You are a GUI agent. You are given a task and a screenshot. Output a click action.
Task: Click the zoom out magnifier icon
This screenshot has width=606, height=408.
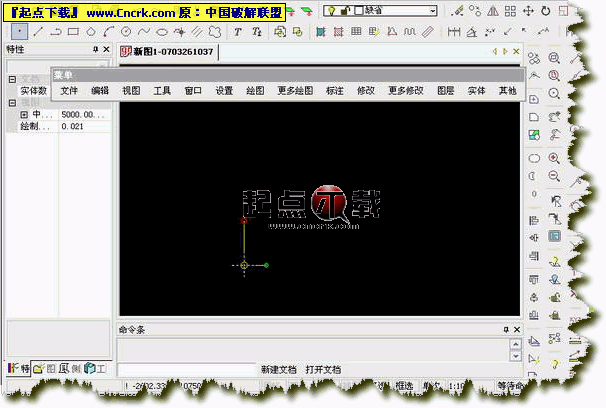coord(554,176)
